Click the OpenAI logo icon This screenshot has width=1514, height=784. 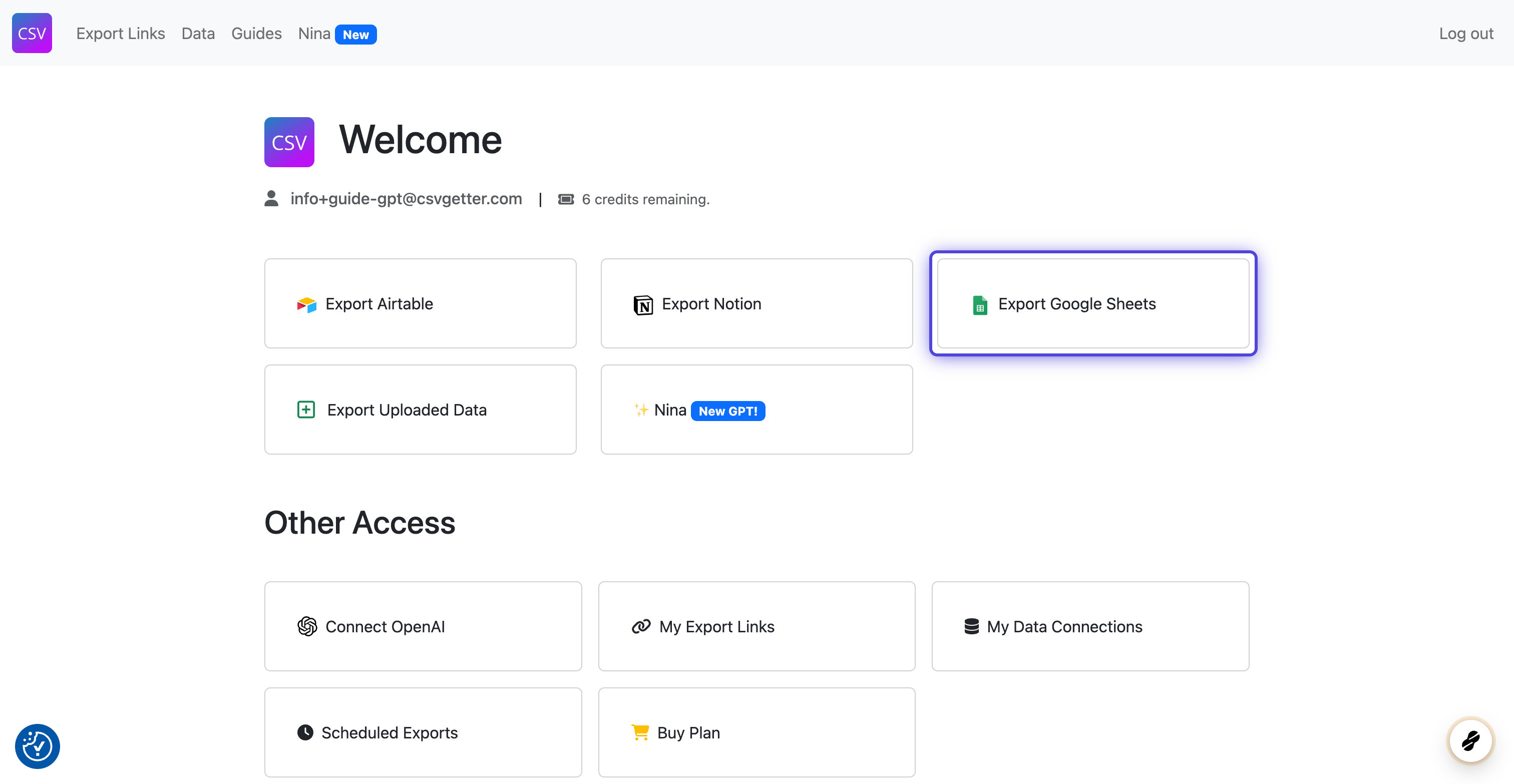(x=307, y=626)
